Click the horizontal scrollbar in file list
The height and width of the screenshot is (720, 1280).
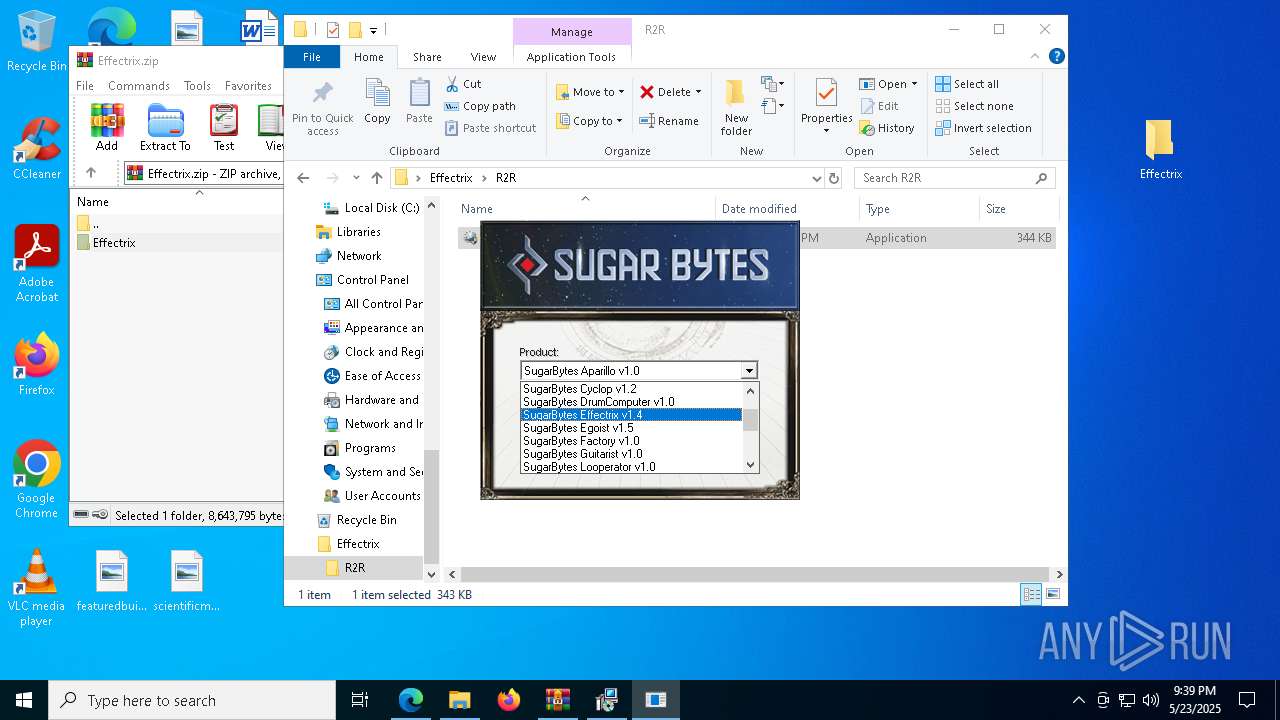click(x=755, y=575)
